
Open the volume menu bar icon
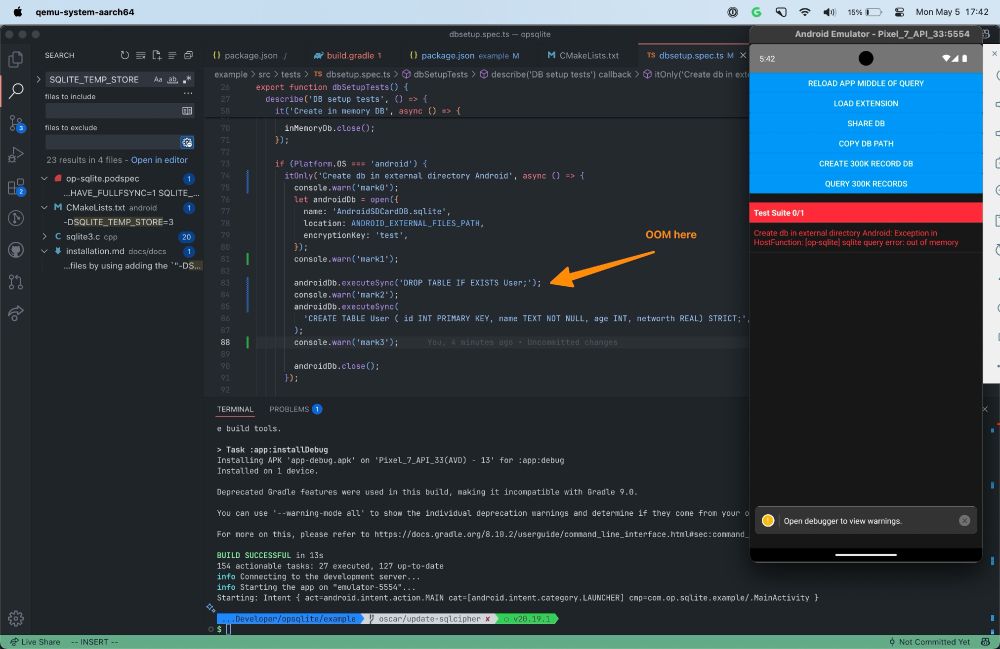829,11
